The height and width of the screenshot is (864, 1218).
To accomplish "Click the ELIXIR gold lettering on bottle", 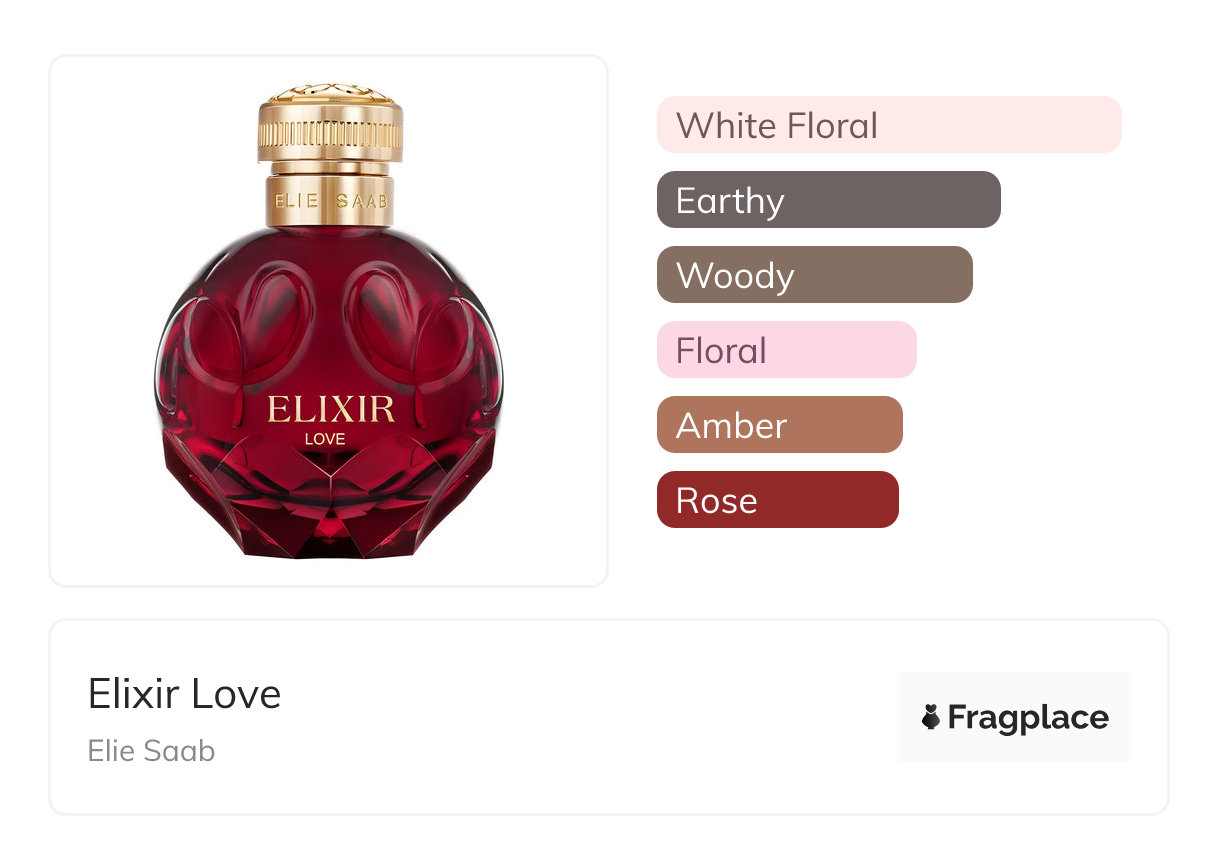I will coord(331,409).
